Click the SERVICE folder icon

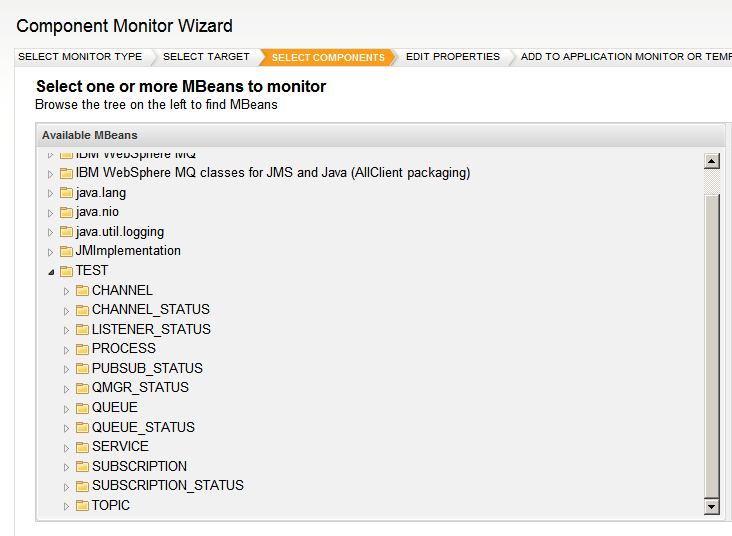coord(82,447)
